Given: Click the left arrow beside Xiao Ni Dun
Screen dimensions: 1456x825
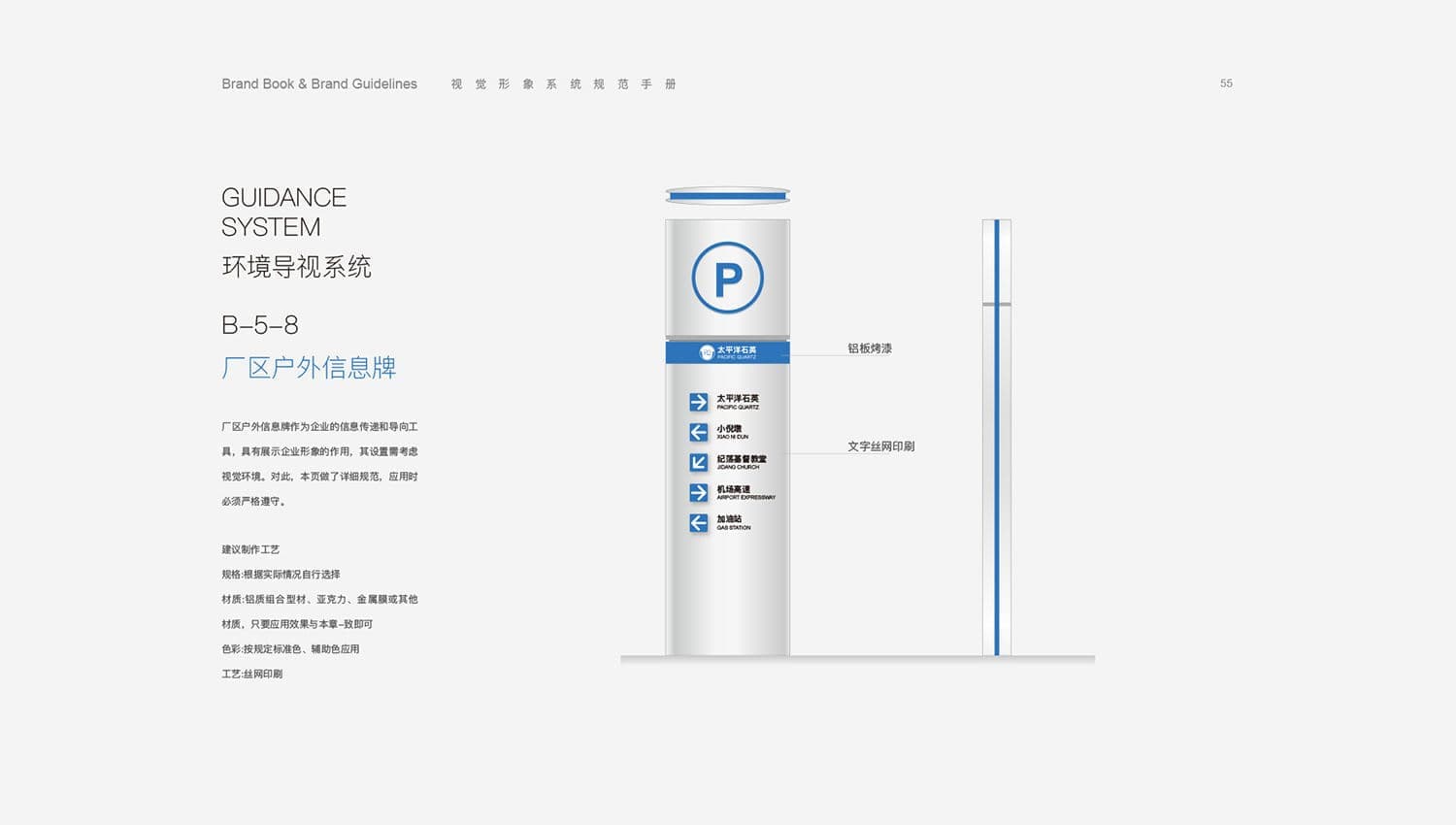Looking at the screenshot, I should point(699,432).
